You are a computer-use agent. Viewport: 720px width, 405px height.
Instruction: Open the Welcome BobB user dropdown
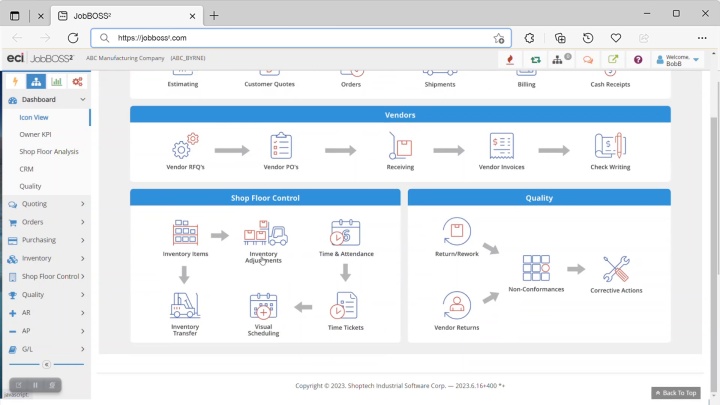[677, 60]
